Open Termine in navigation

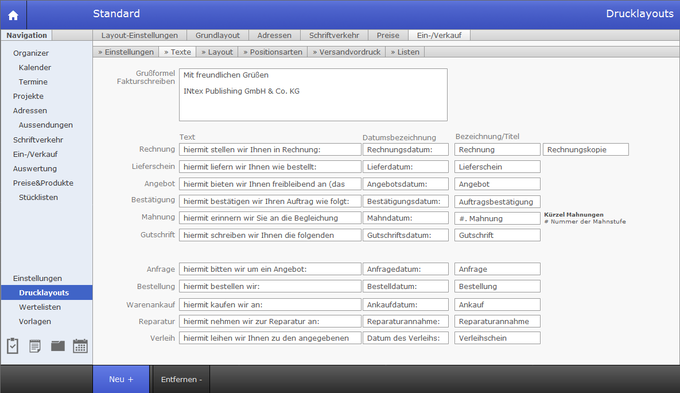click(33, 82)
